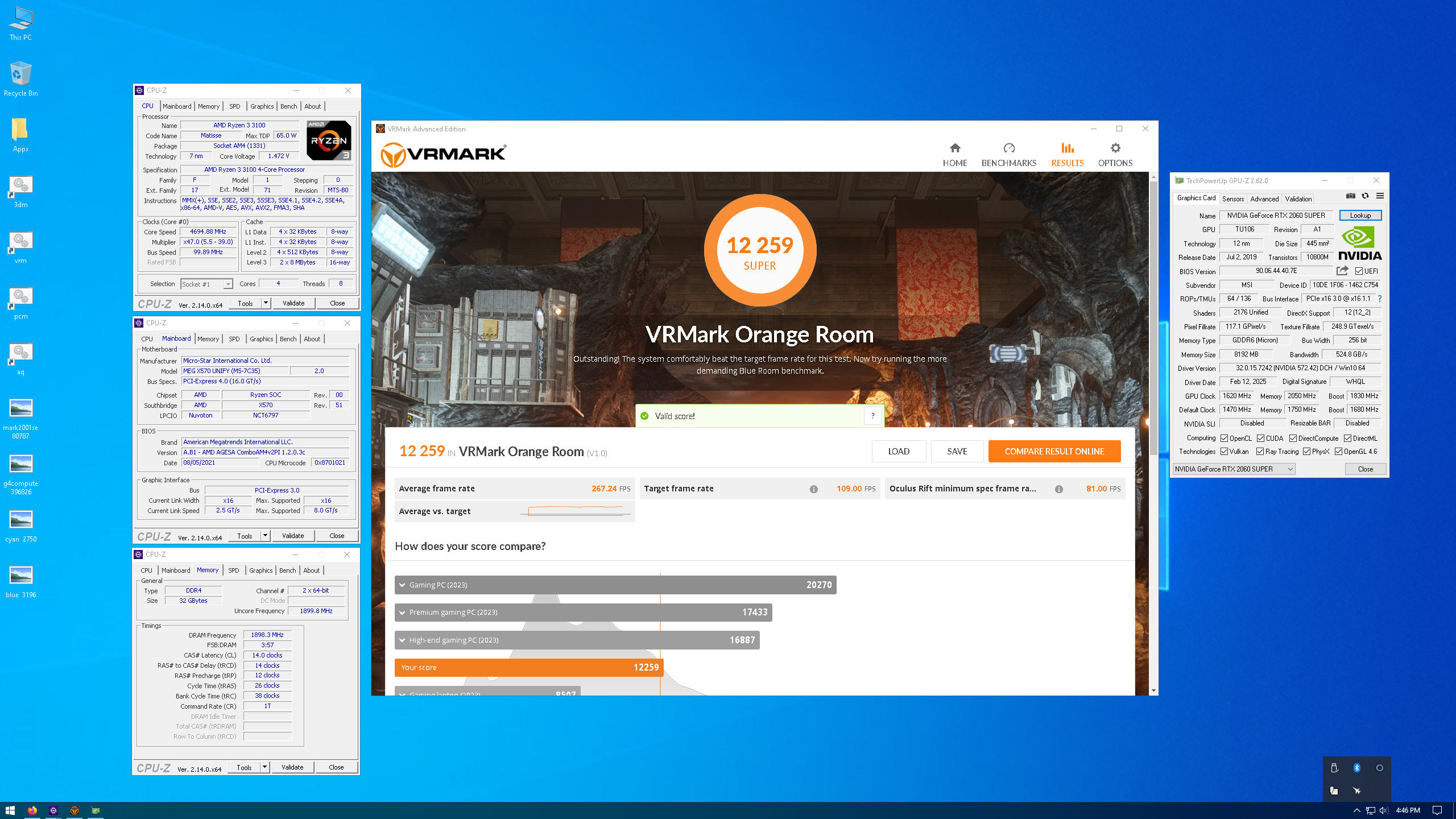Image resolution: width=1456 pixels, height=819 pixels.
Task: Open the Windows Start menu
Action: point(10,810)
